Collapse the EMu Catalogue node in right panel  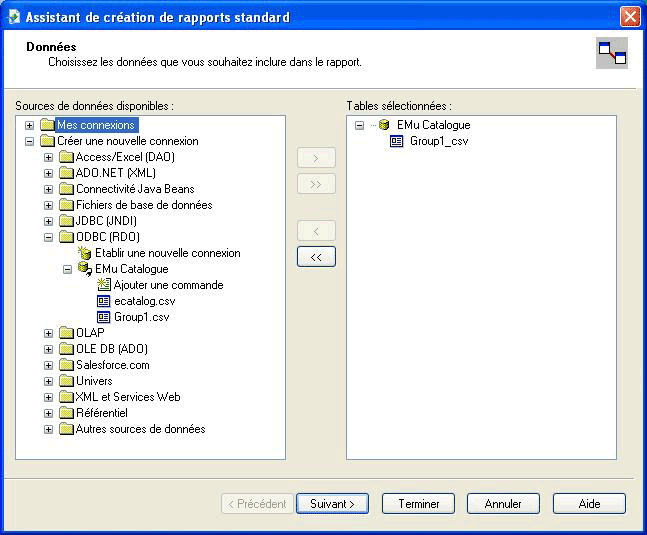click(359, 125)
